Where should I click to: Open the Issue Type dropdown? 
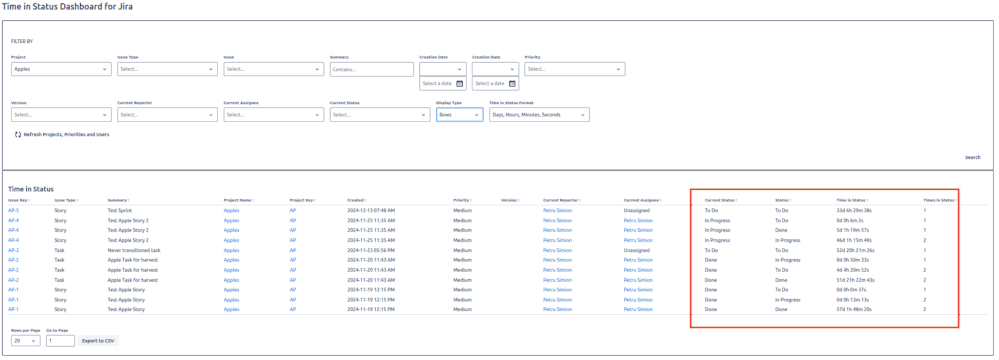pos(168,69)
